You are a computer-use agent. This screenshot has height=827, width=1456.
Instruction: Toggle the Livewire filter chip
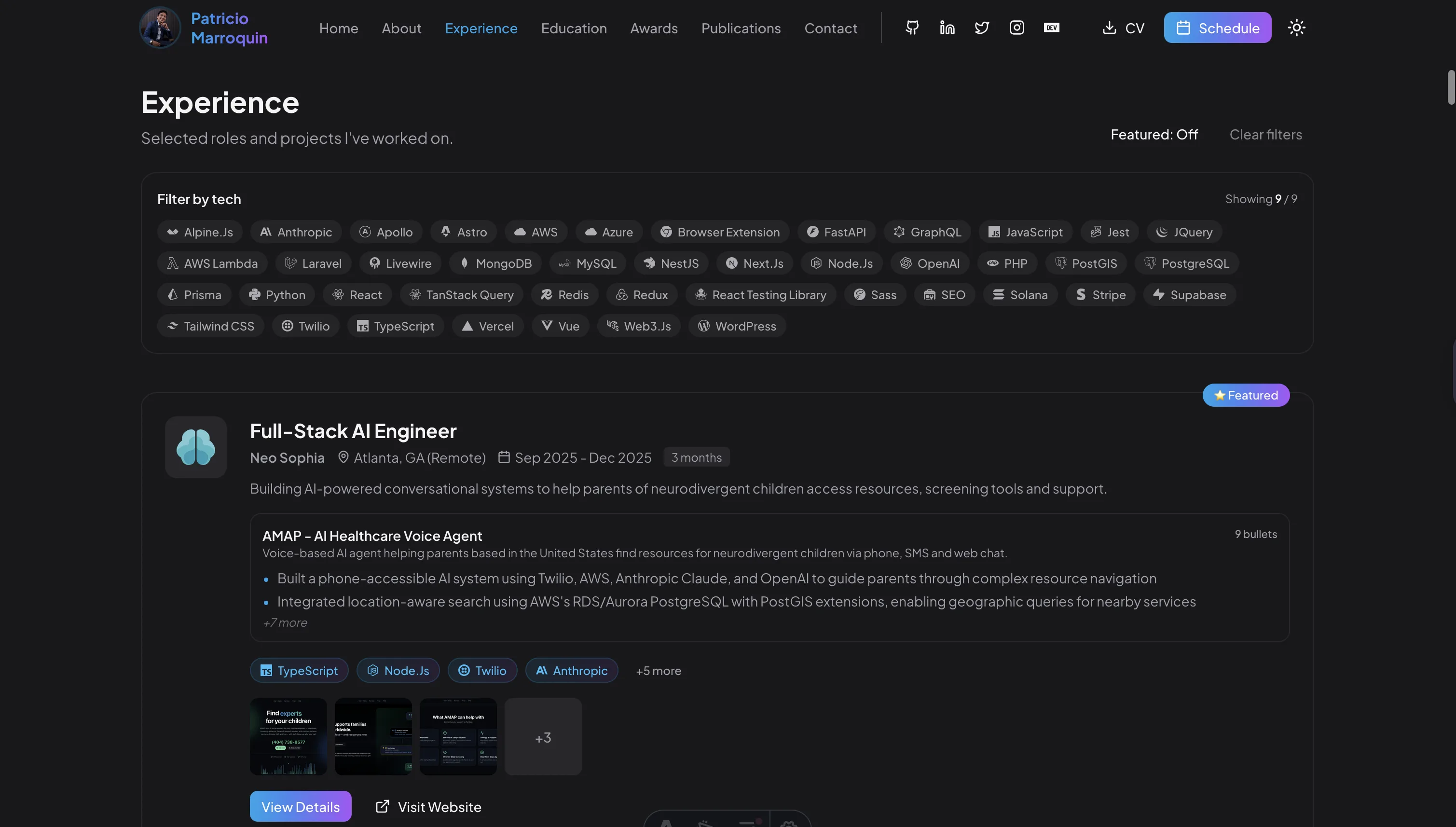coord(400,263)
